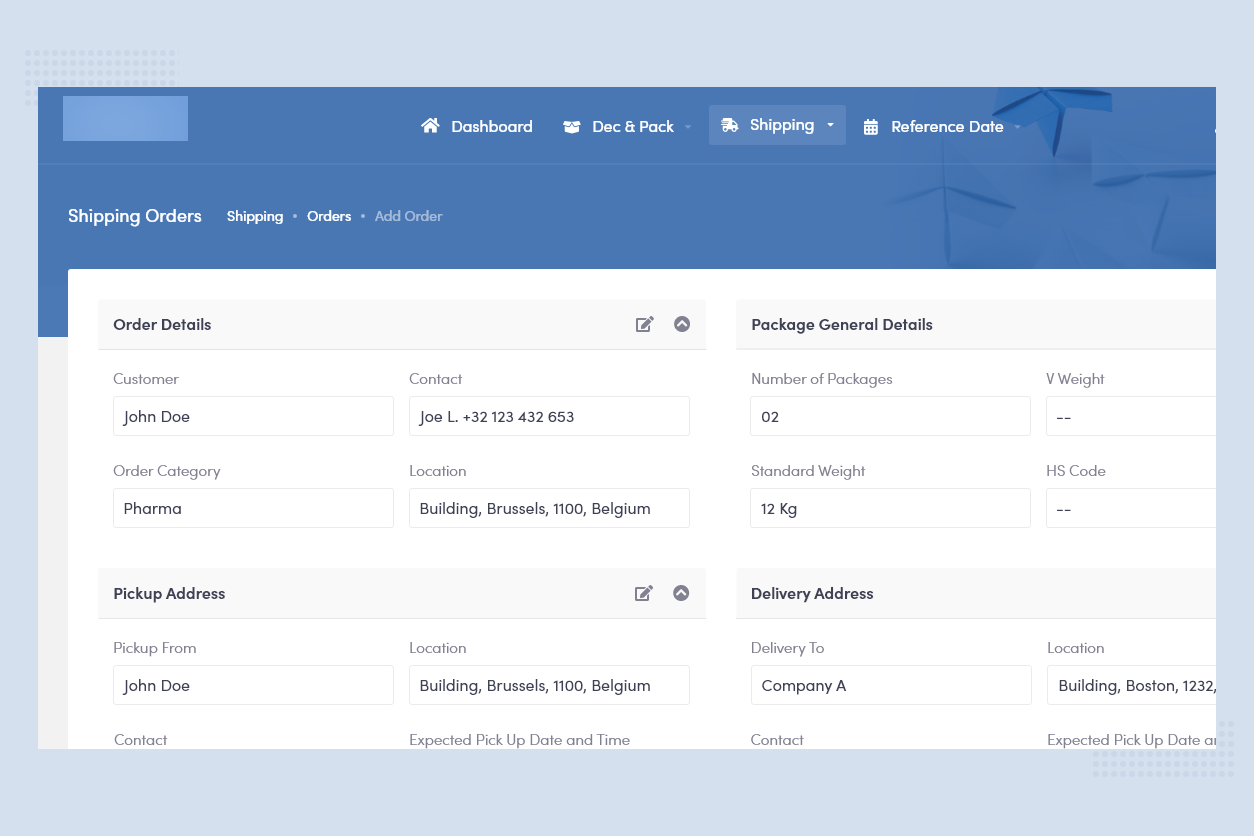Click the Order Category field
This screenshot has height=836, width=1254.
pyautogui.click(x=253, y=508)
